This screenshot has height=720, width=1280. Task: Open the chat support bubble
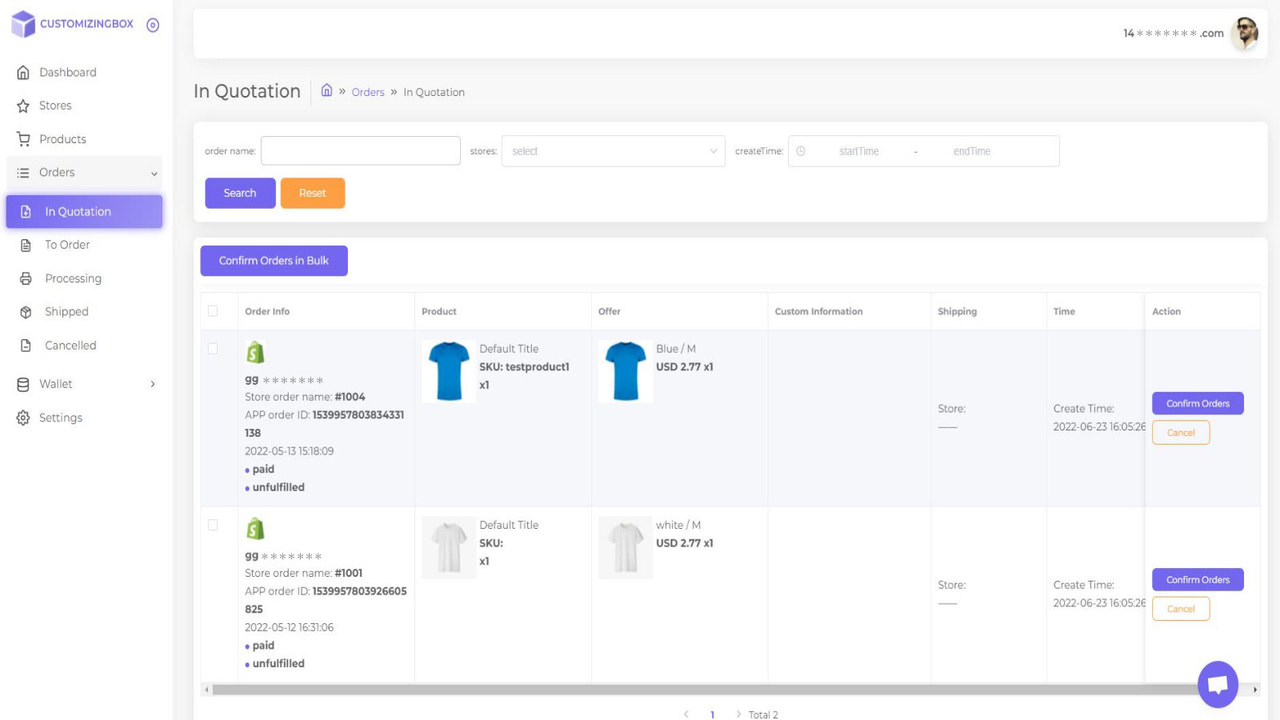point(1217,684)
